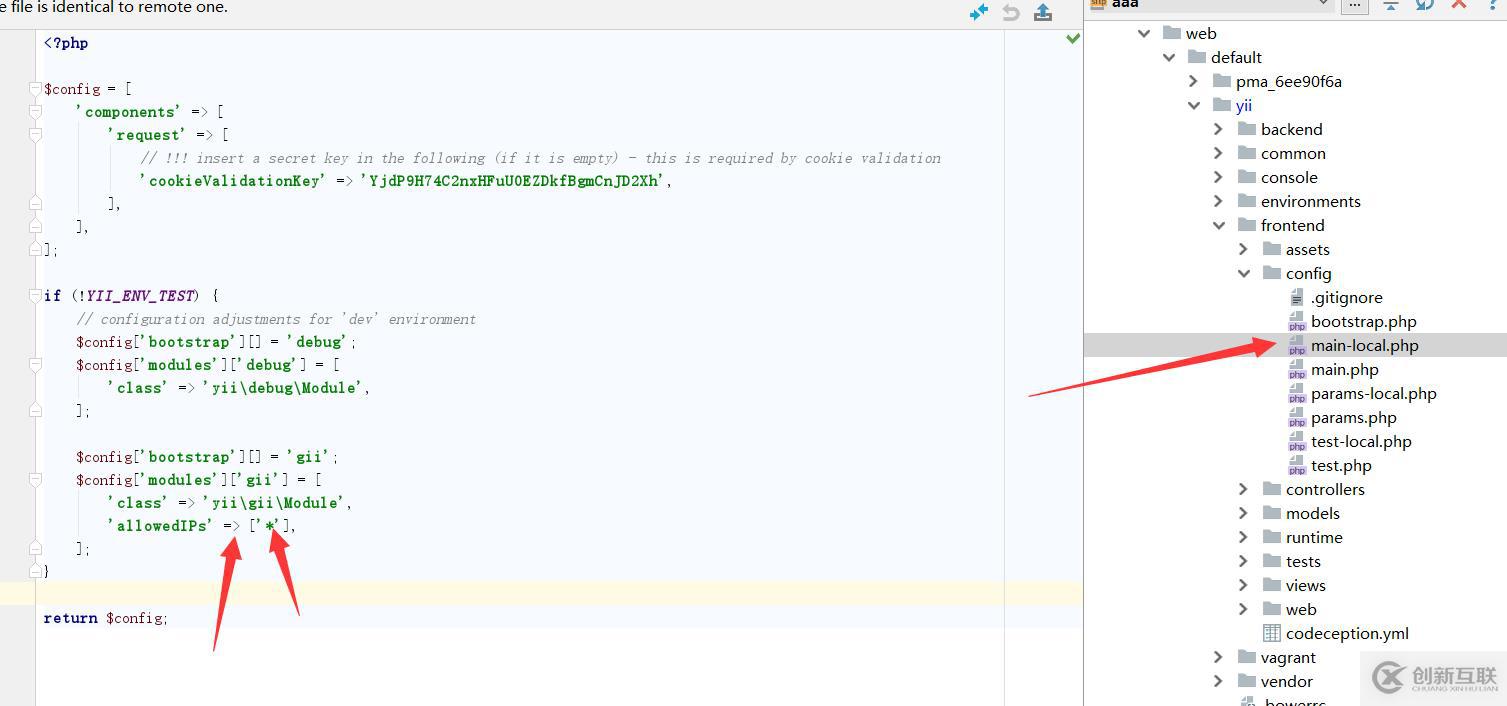Click the yii folder icon
The image size is (1507, 706).
(x=1221, y=105)
